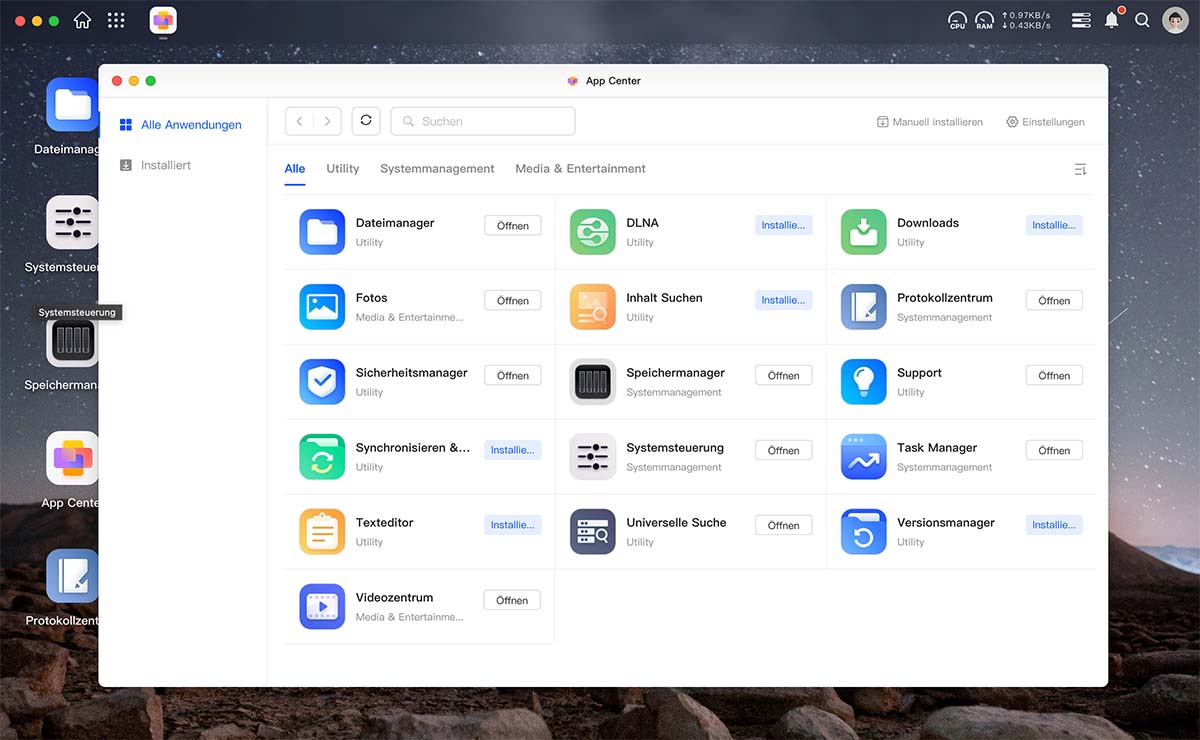Image resolution: width=1200 pixels, height=740 pixels.
Task: Open the Task Manager app icon
Action: [863, 457]
